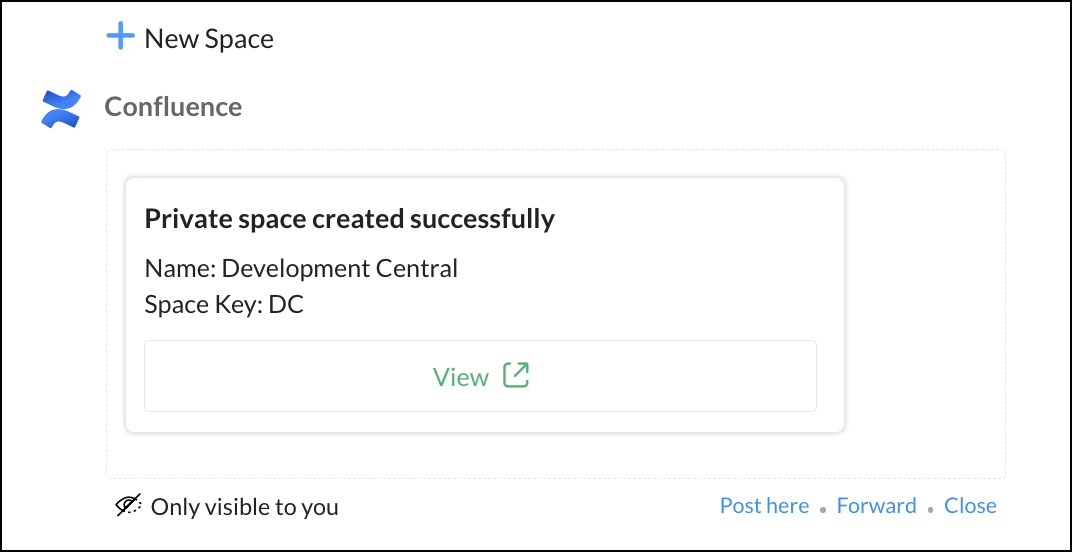Image resolution: width=1072 pixels, height=552 pixels.
Task: Click the dot separator before Close
Action: point(930,509)
